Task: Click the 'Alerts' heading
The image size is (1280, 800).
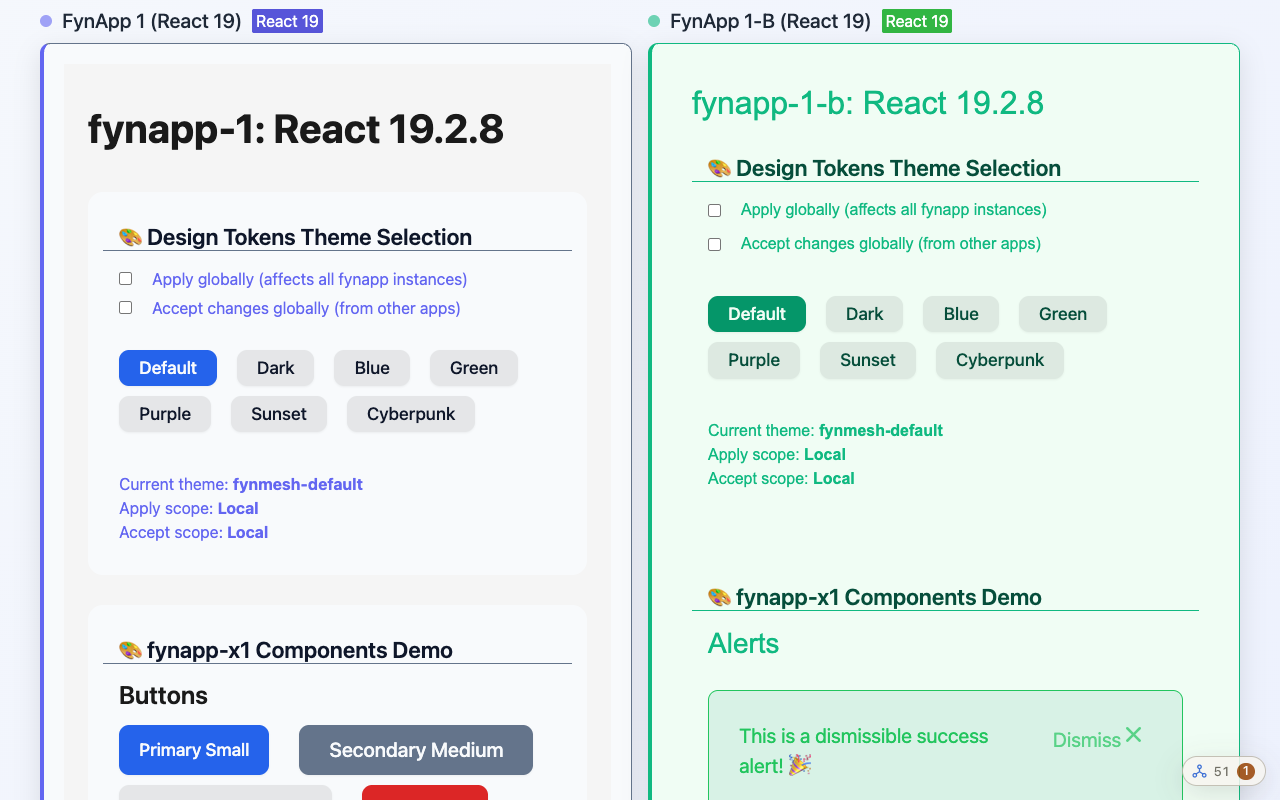Action: tap(743, 643)
